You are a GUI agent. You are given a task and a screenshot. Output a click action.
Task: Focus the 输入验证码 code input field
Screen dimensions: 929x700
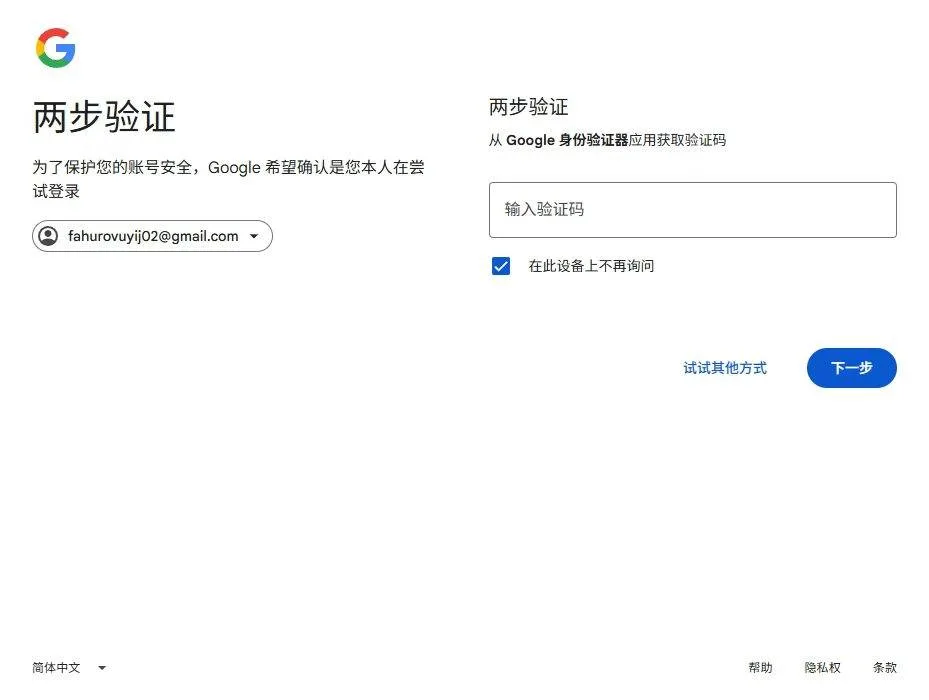693,210
